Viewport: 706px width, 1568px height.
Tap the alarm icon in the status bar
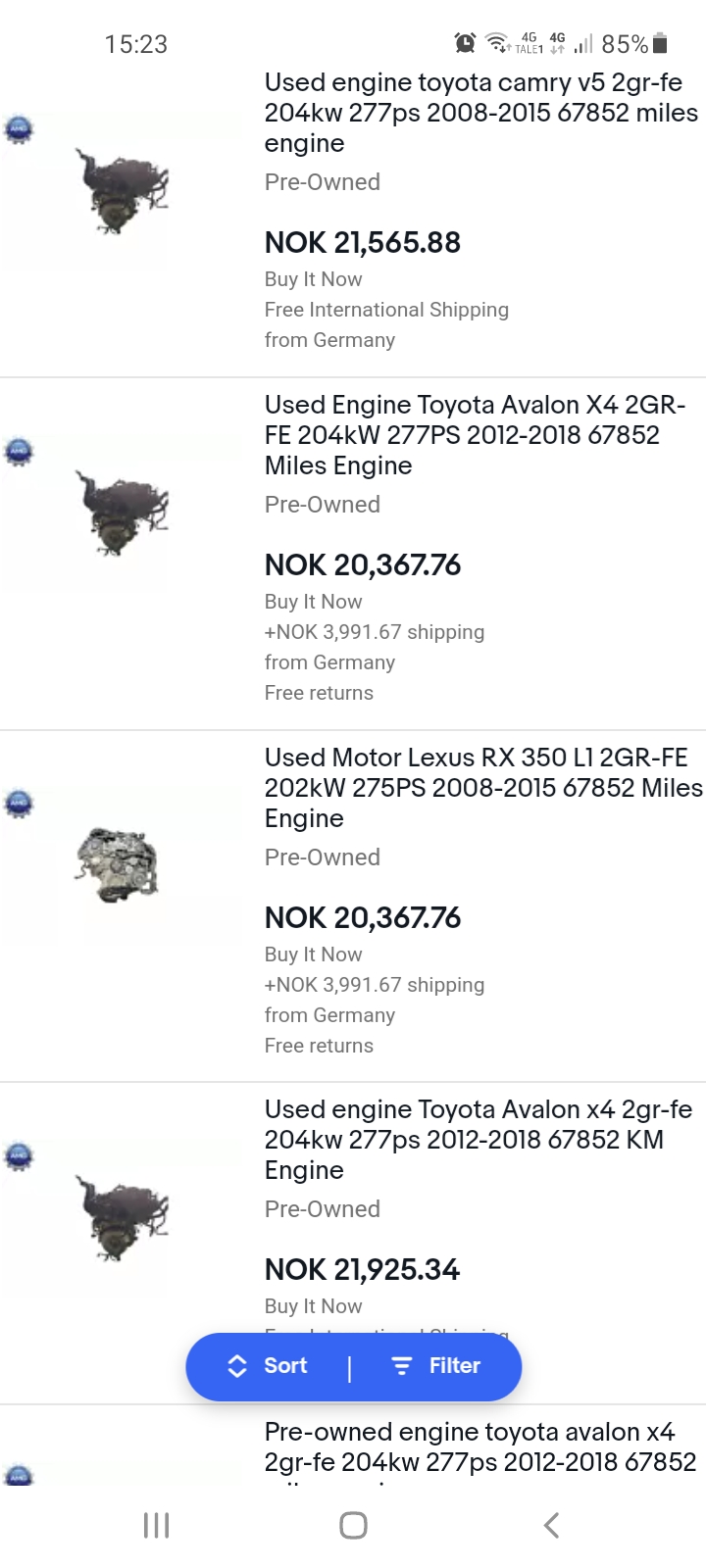(x=465, y=43)
